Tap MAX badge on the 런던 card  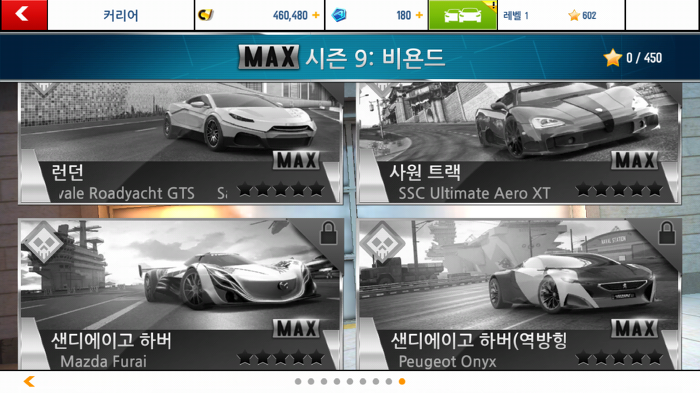click(x=296, y=160)
